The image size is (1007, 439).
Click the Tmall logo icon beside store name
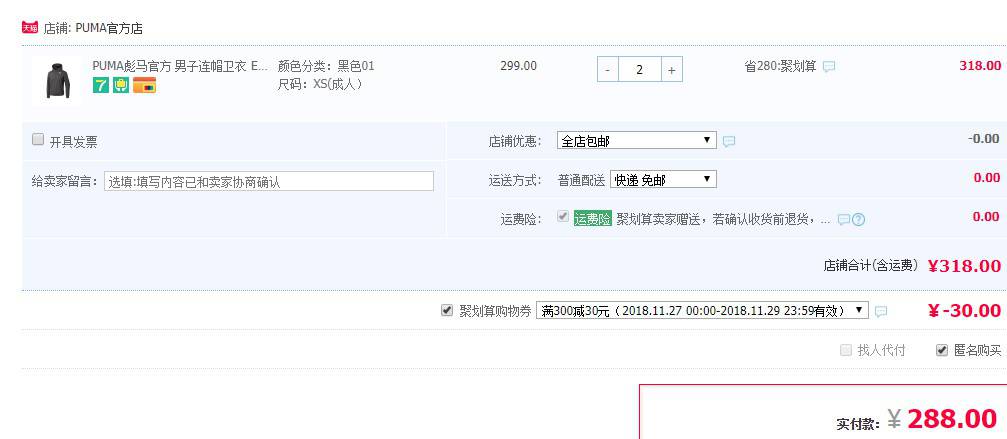[30, 27]
